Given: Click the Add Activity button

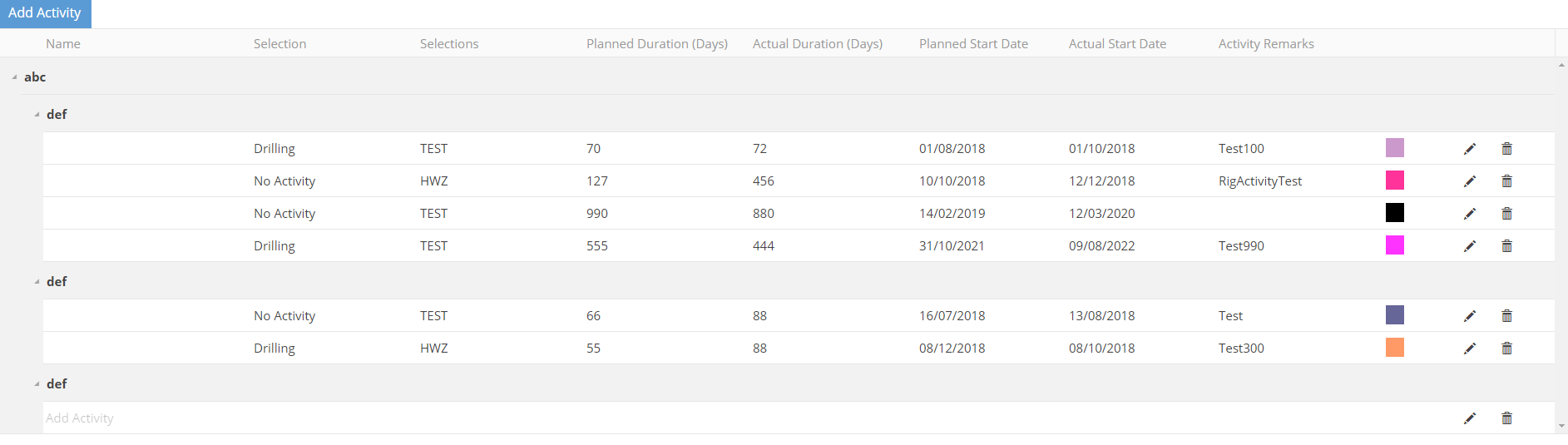Looking at the screenshot, I should (x=45, y=13).
